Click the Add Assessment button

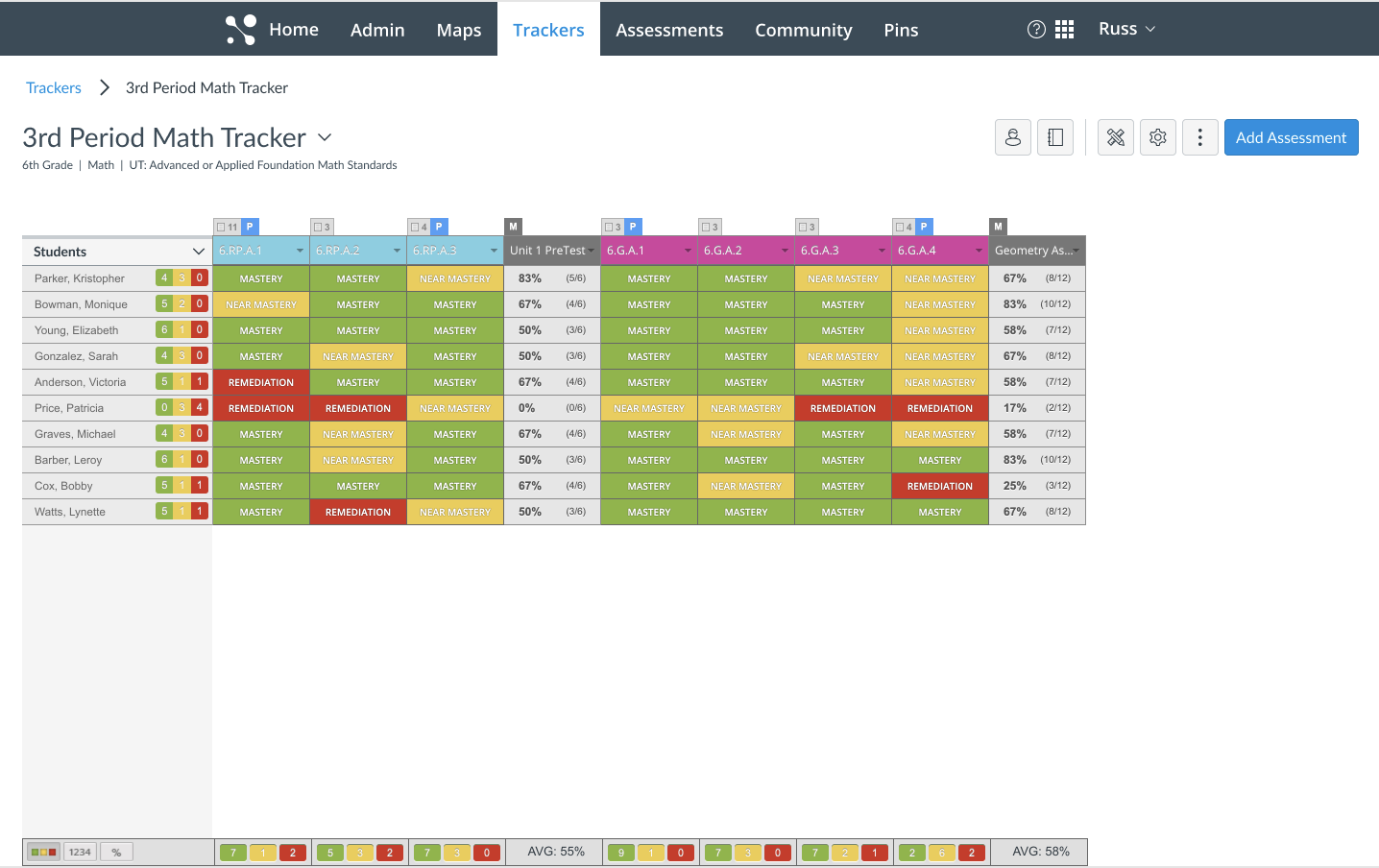pos(1292,137)
